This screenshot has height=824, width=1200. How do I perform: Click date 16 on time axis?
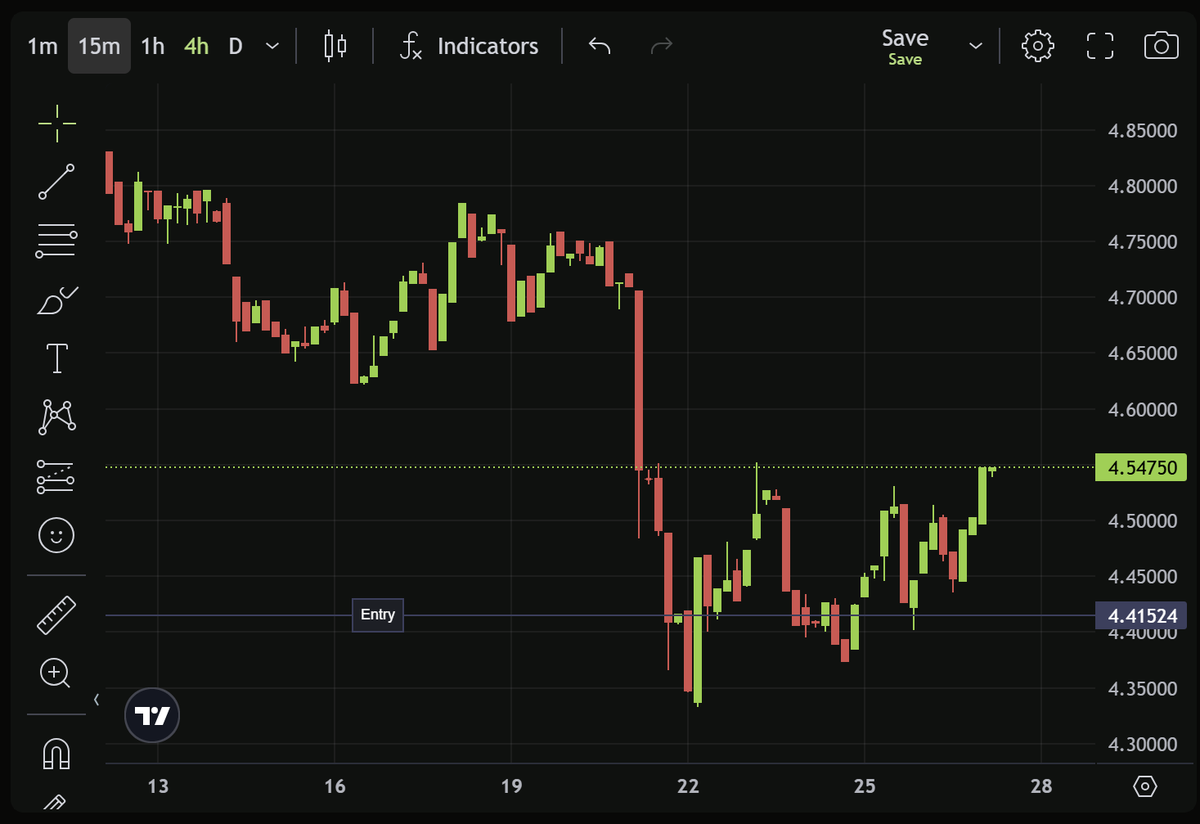tap(334, 786)
